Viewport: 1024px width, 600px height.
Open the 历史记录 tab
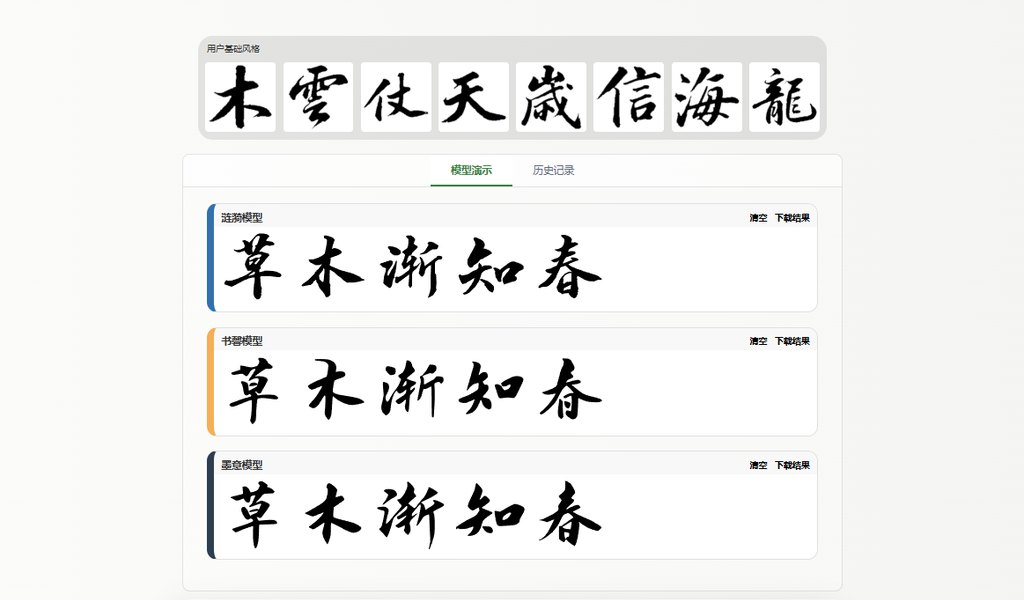click(x=553, y=170)
